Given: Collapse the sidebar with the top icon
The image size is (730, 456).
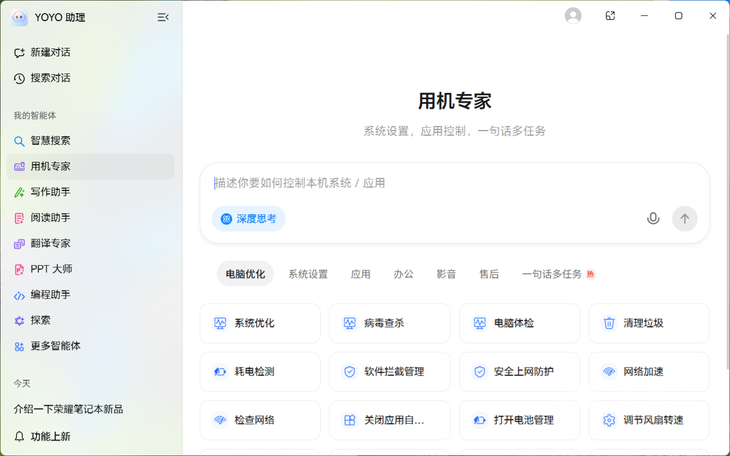Looking at the screenshot, I should click(x=163, y=17).
